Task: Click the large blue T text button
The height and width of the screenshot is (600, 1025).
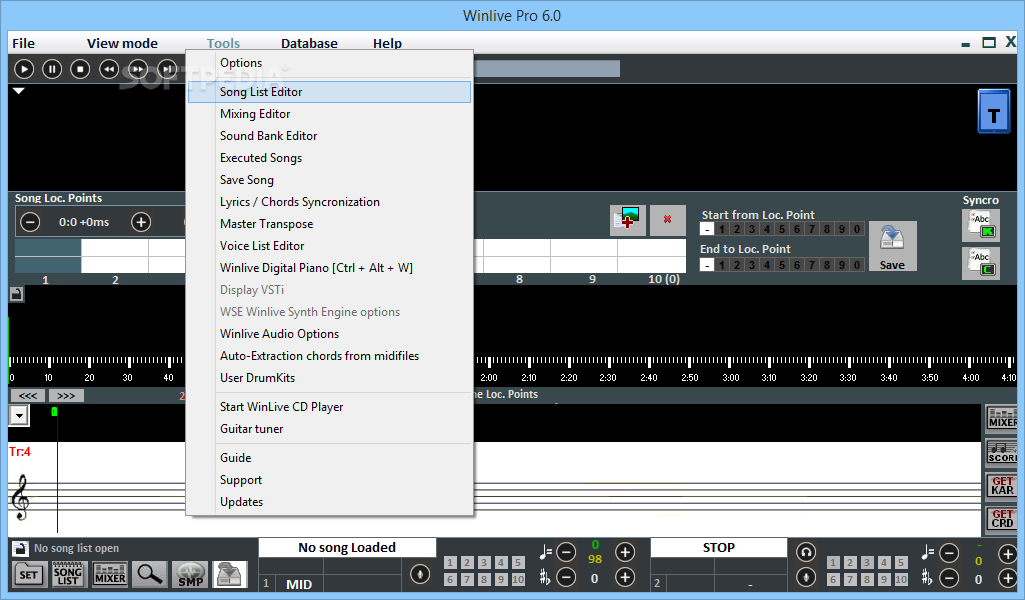Action: [x=994, y=112]
